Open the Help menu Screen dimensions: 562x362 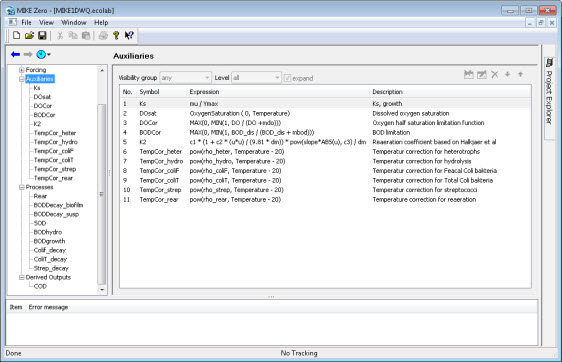[101, 22]
